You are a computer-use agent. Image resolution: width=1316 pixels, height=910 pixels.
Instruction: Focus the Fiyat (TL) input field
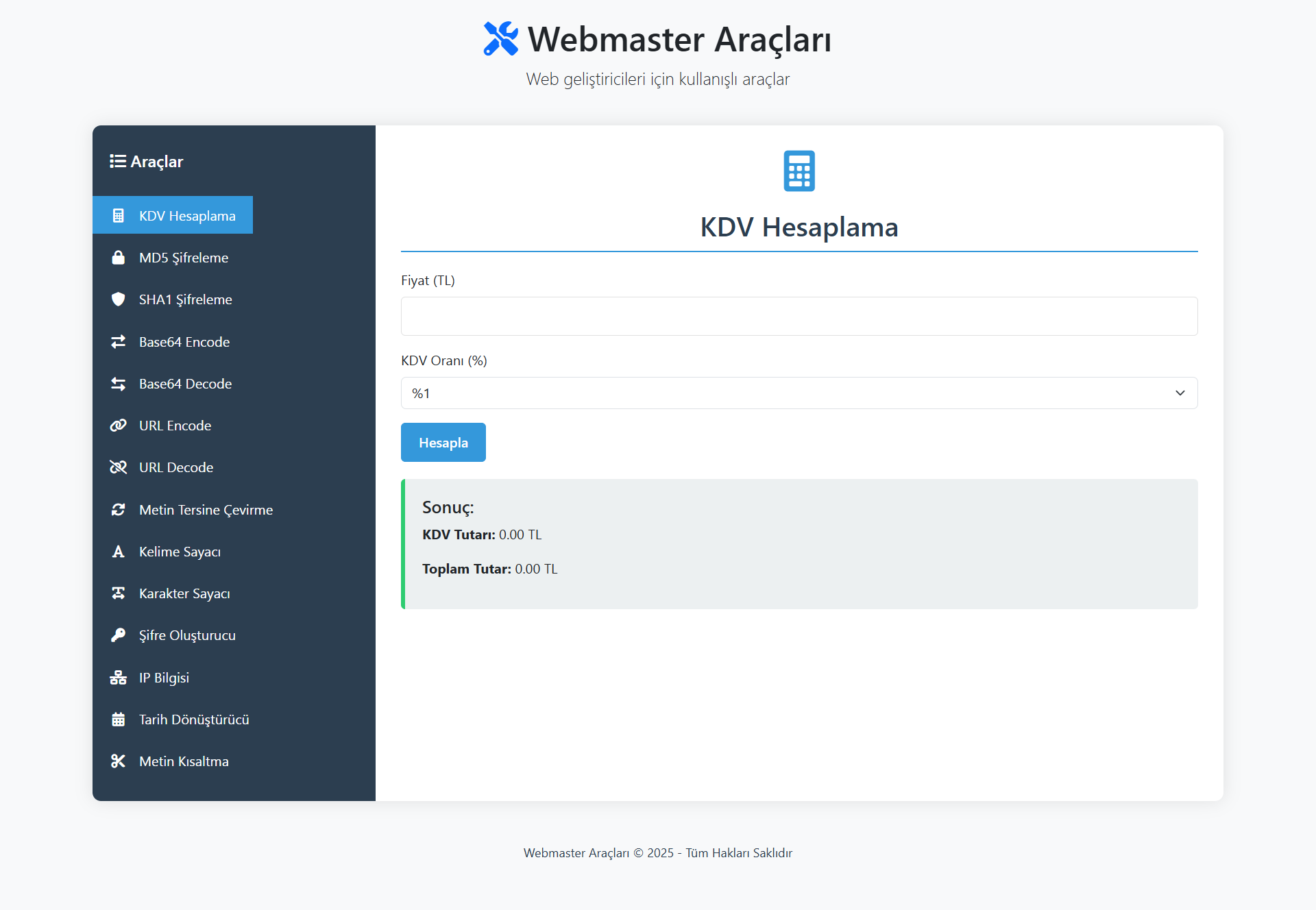799,316
